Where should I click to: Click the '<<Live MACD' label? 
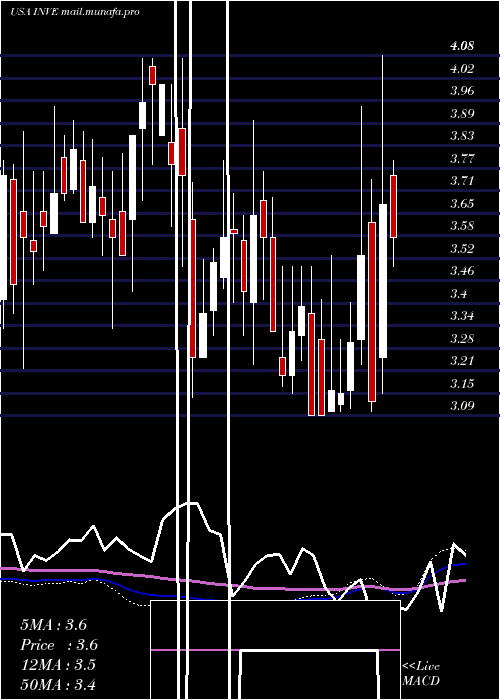point(421,673)
